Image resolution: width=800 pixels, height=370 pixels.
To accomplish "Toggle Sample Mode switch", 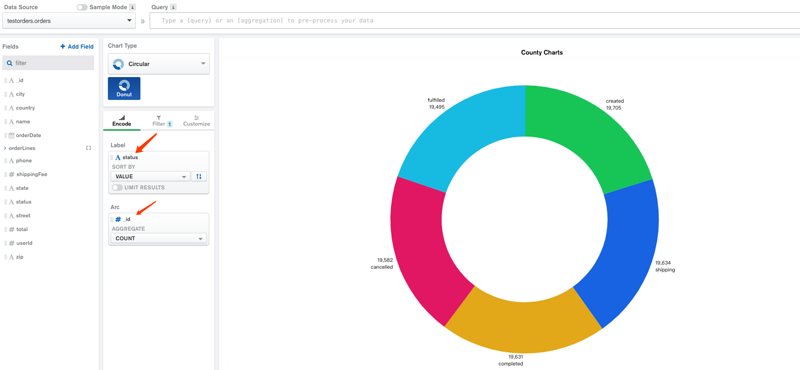I will point(82,7).
